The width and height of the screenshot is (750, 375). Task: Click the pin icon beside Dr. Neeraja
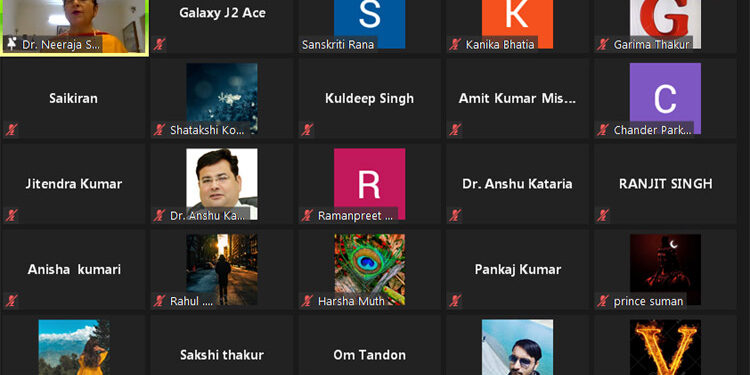pyautogui.click(x=12, y=44)
